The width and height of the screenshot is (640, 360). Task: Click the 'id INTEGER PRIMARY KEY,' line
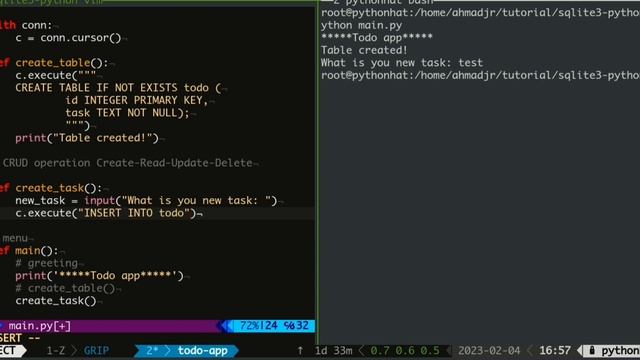click(x=137, y=100)
